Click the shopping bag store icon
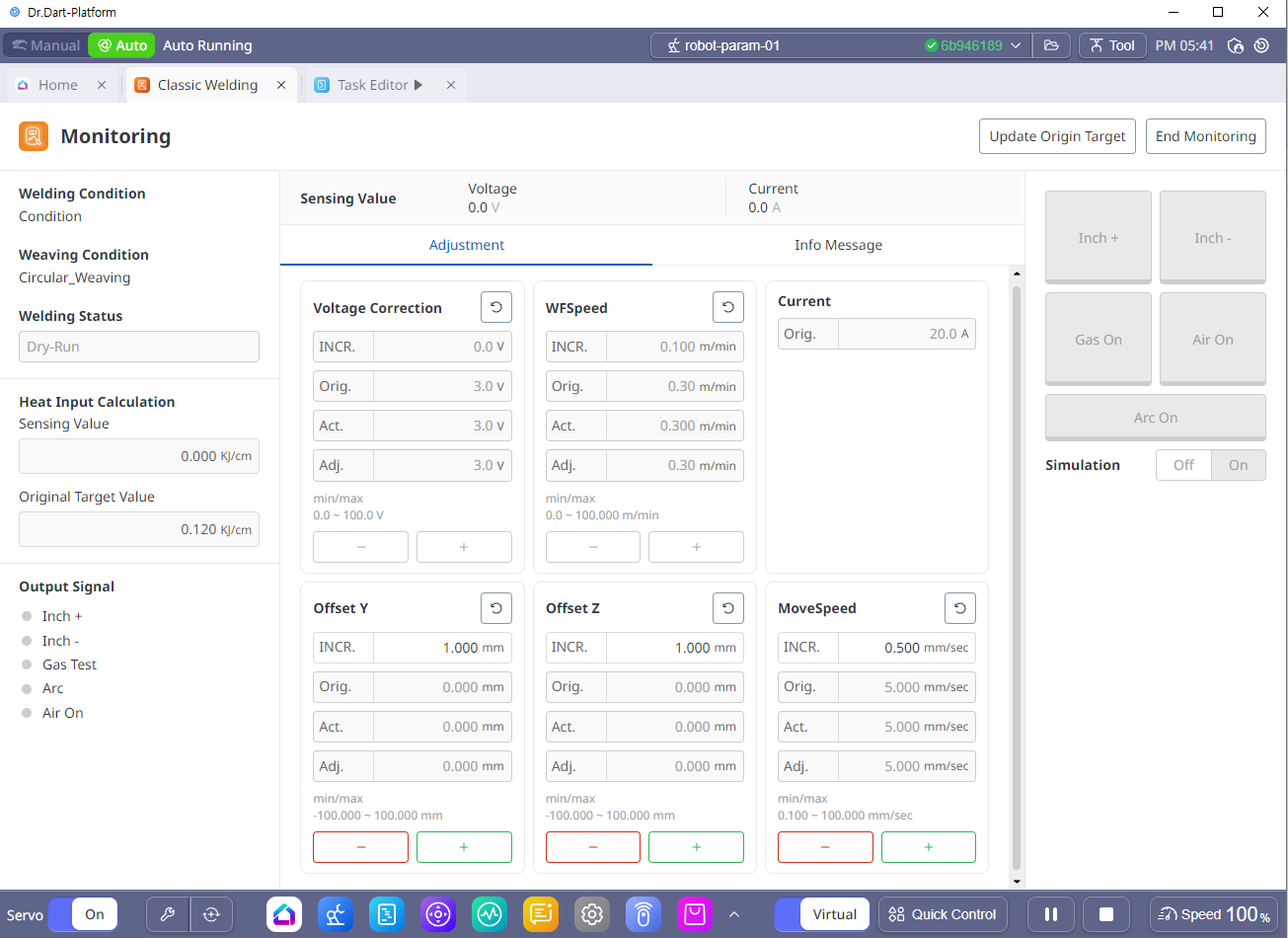Screen dimensions: 1288x938 (695, 914)
